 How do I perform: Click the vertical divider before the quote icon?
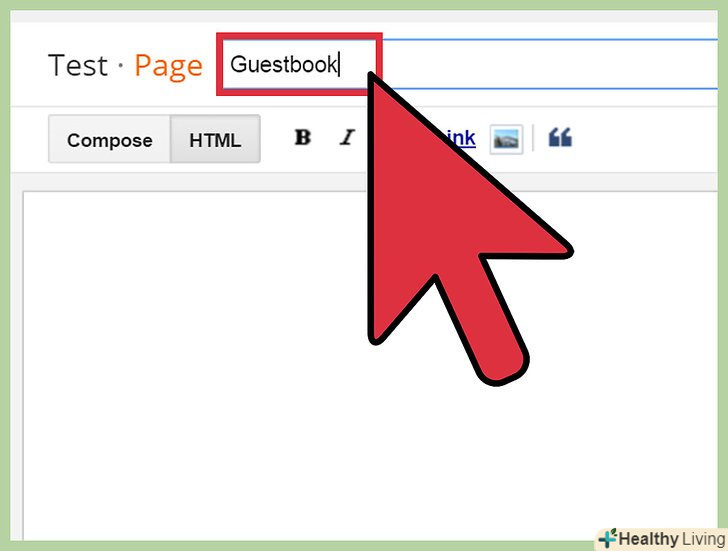[x=533, y=138]
